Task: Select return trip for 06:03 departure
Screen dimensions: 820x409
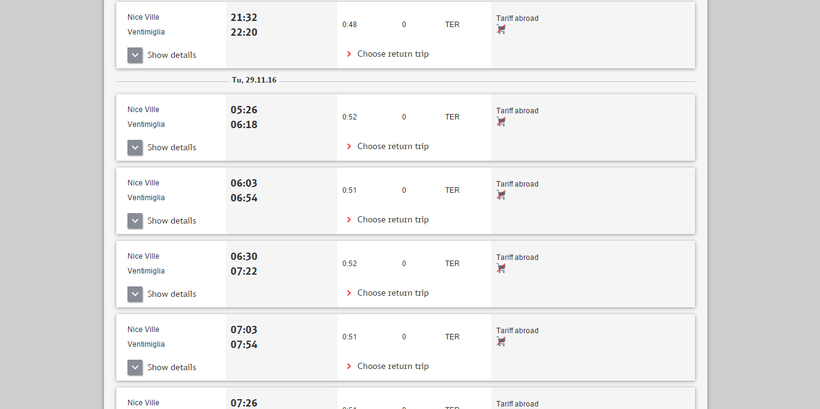Action: 392,220
